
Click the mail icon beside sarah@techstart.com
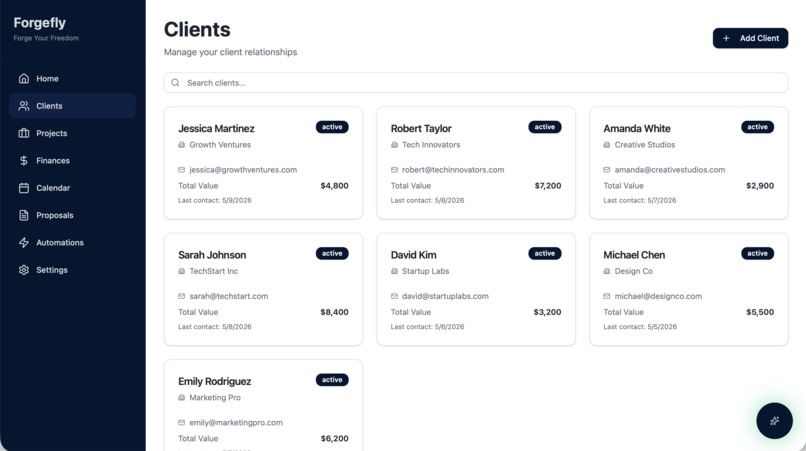181,296
